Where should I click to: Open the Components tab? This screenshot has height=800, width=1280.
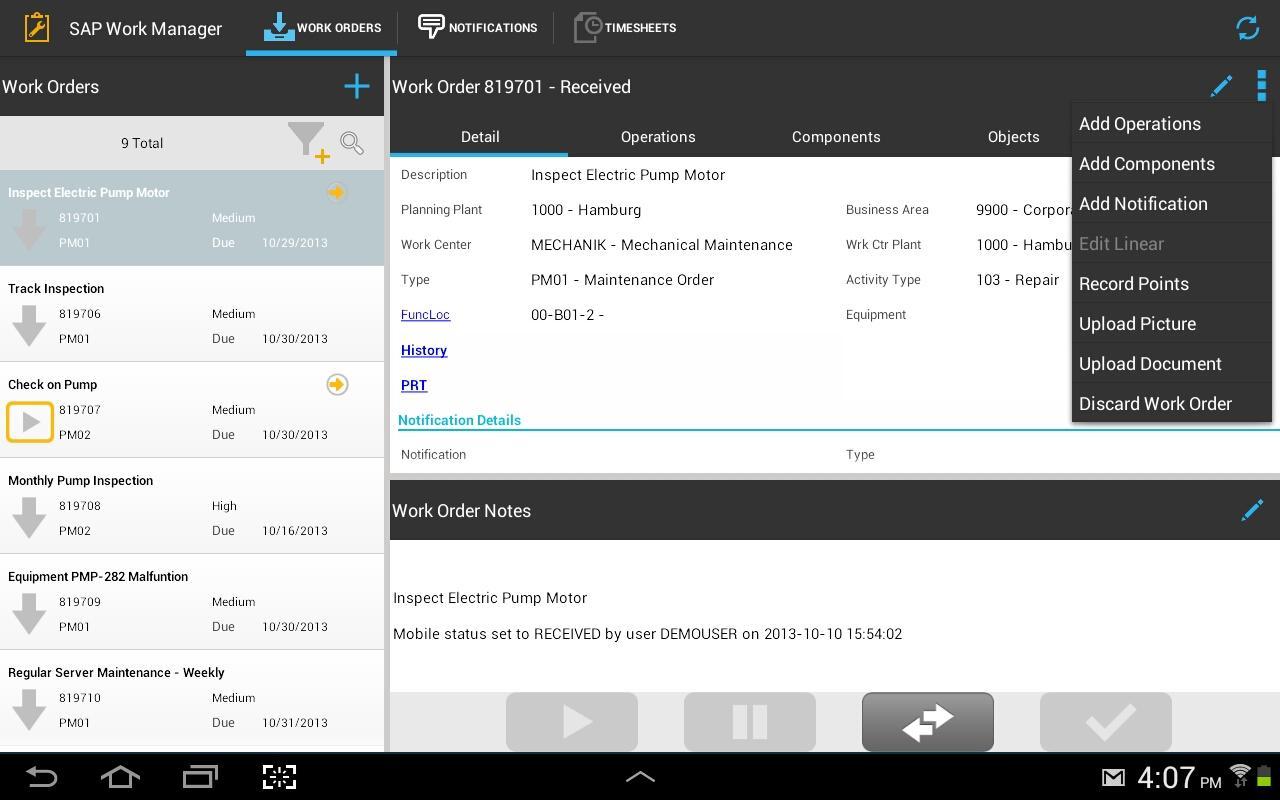(836, 137)
